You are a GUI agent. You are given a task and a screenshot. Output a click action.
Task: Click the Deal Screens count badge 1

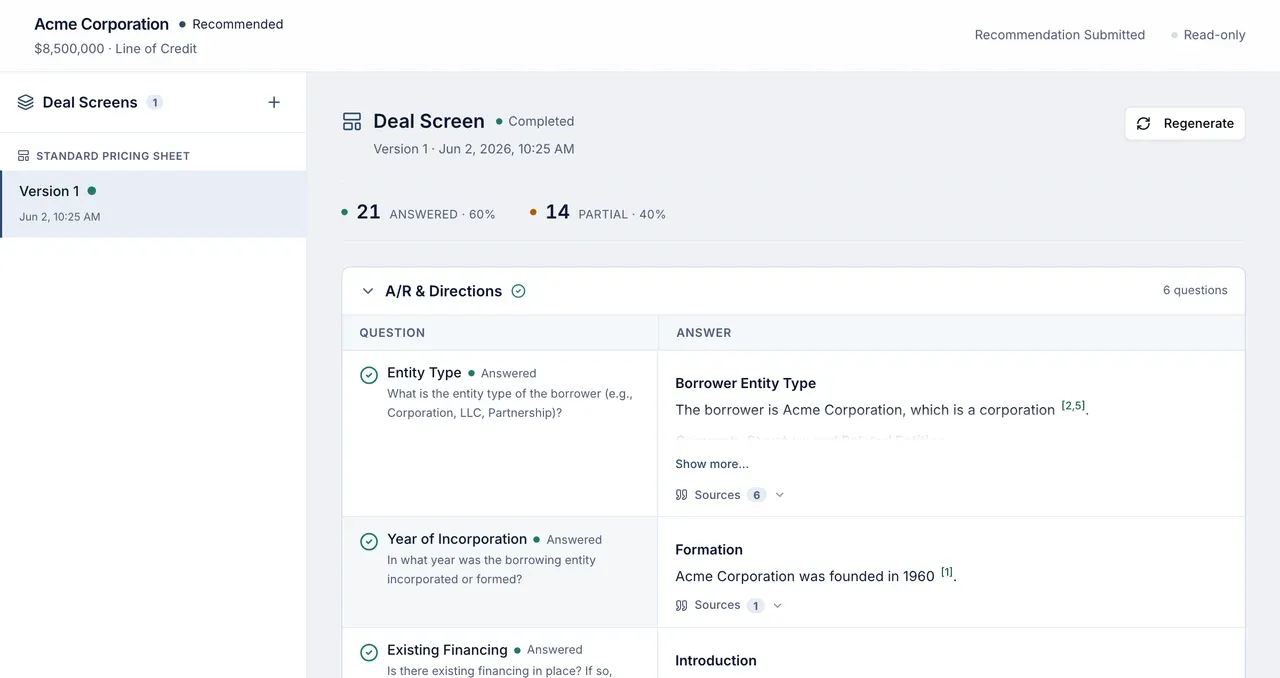point(154,102)
